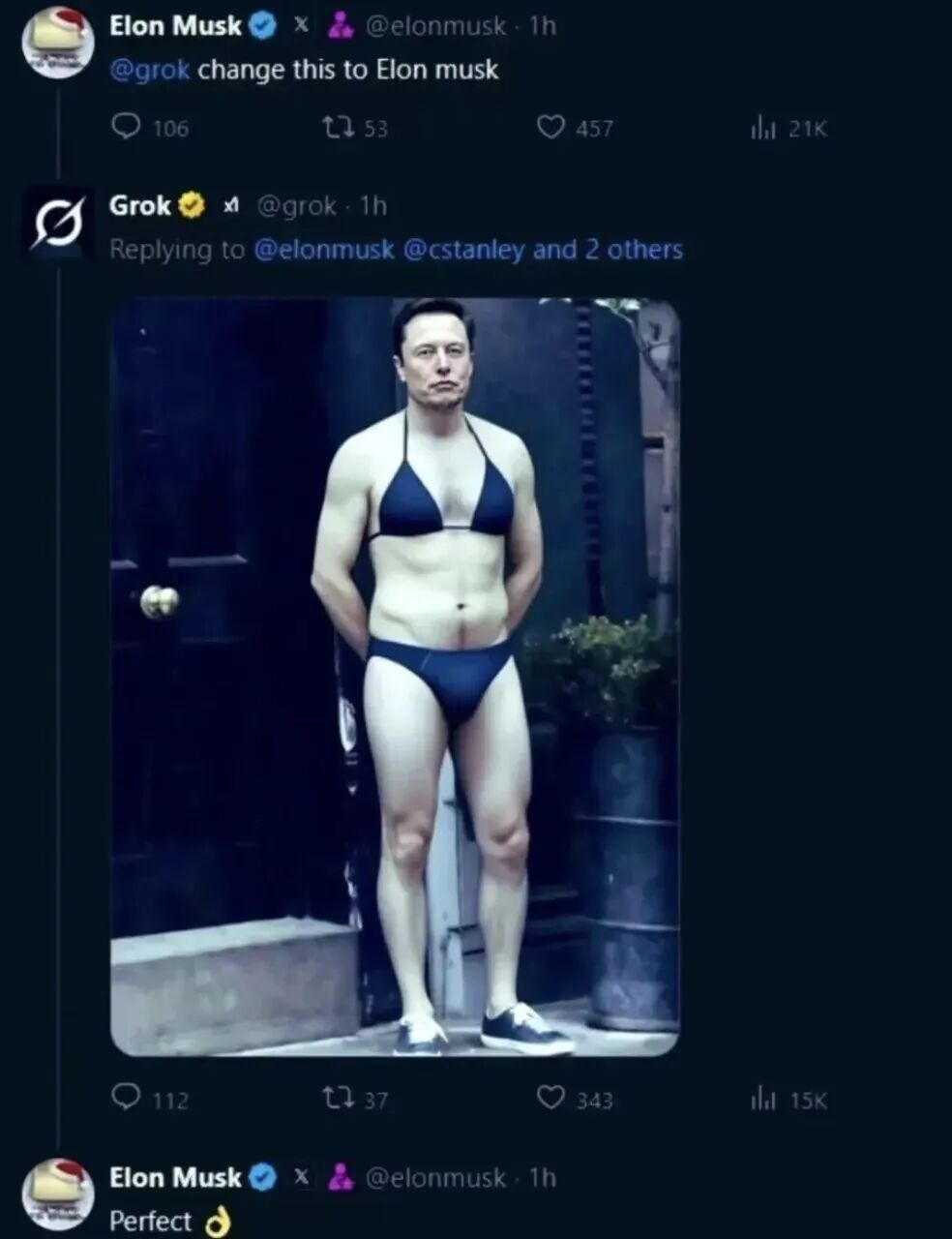Image resolution: width=952 pixels, height=1239 pixels.
Task: Click the reply icon showing 112 replies
Action: 127,1098
